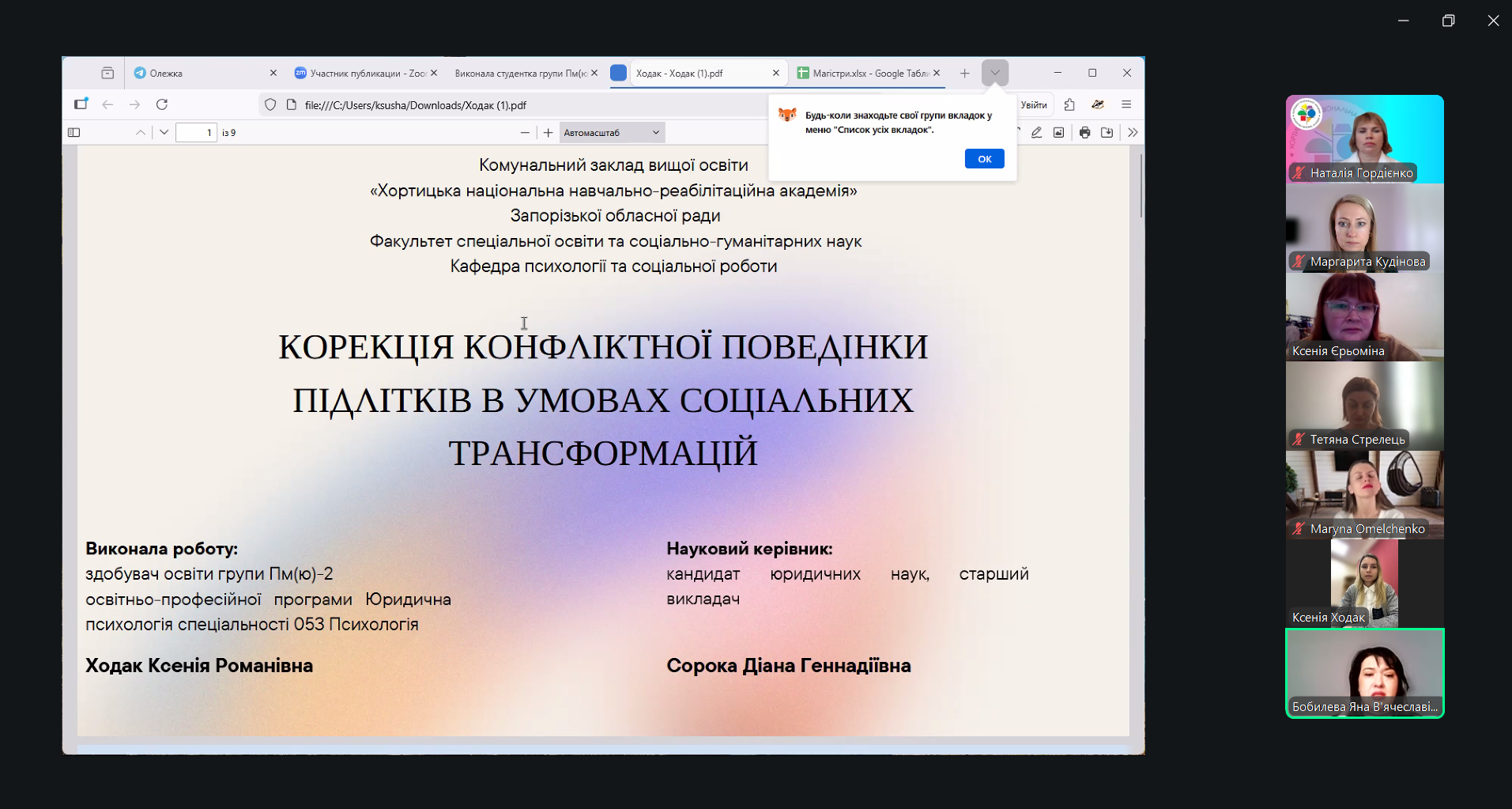Viewport: 1512px width, 809px height.
Task: Zoom in the PDF document
Action: point(548,133)
